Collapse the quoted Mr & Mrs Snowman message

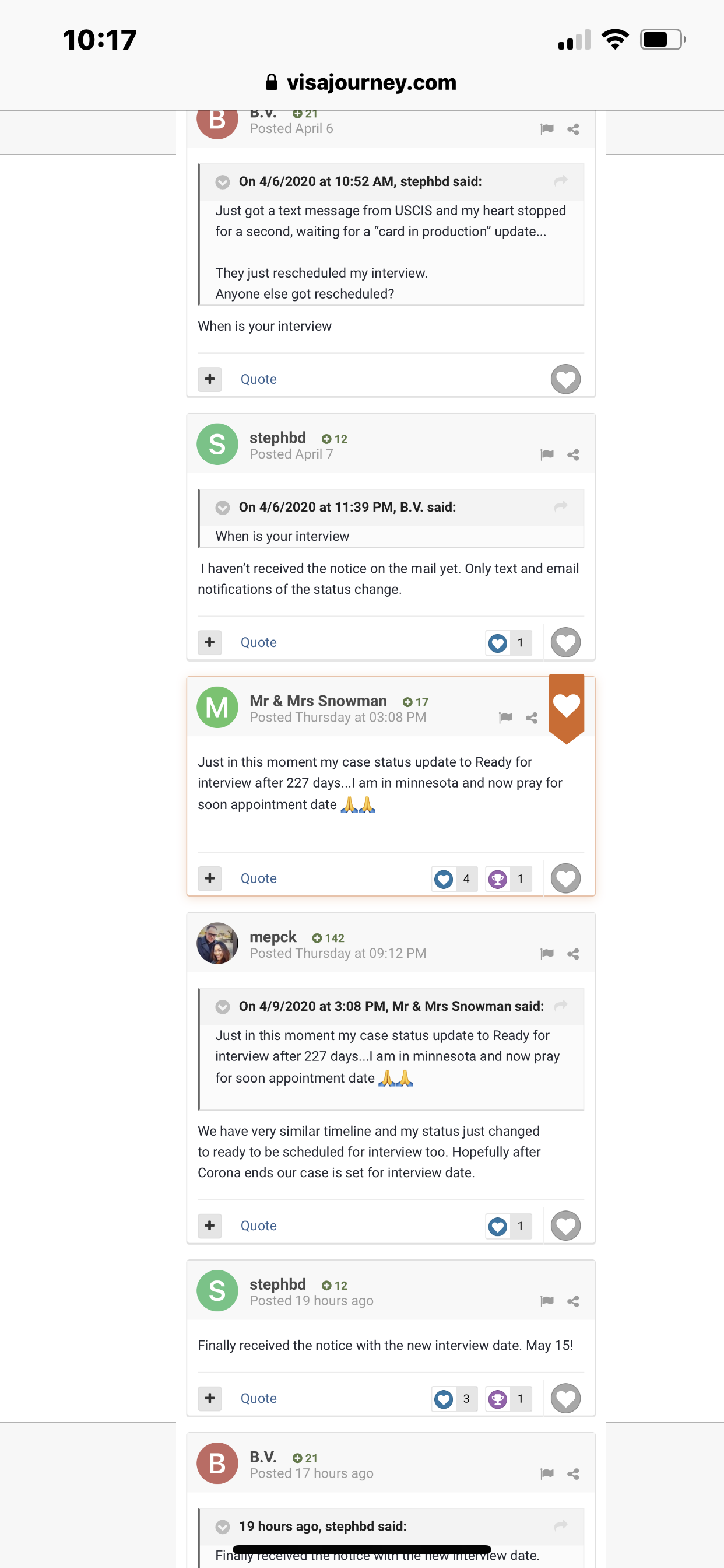(x=223, y=1007)
